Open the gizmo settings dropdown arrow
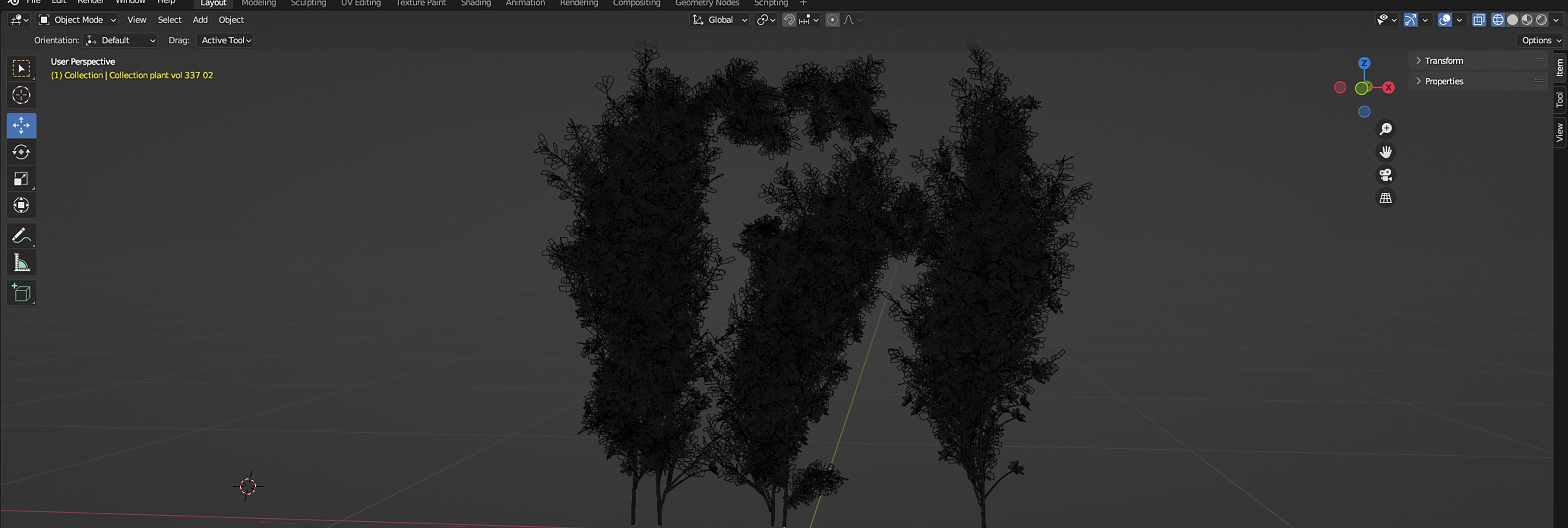This screenshot has height=528, width=1568. point(1425,20)
